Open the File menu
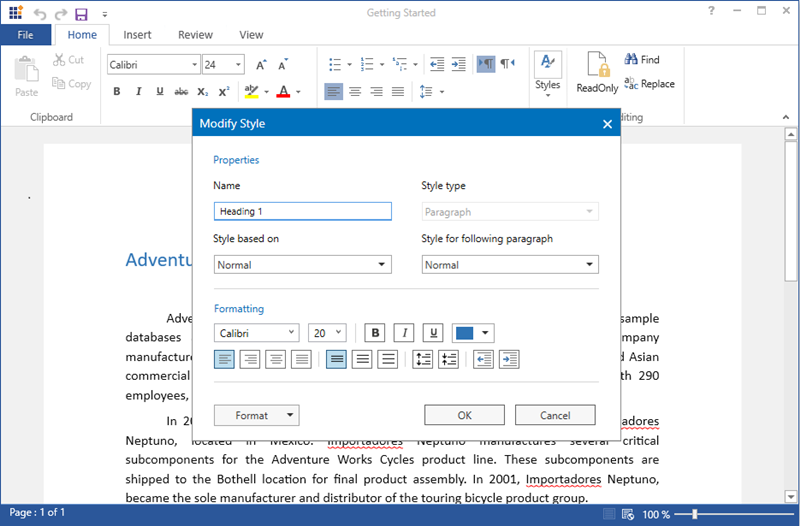Viewport: 800px width, 526px height. pyautogui.click(x=26, y=35)
